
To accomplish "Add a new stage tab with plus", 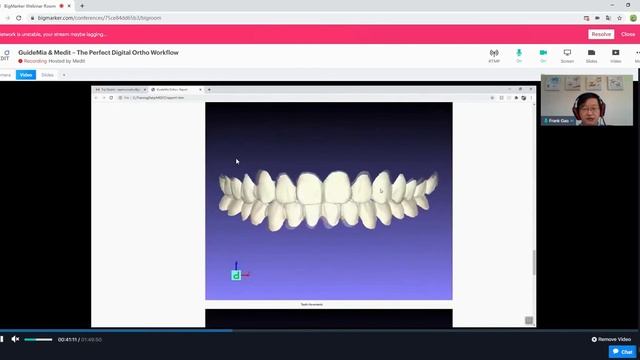I will coord(64,75).
